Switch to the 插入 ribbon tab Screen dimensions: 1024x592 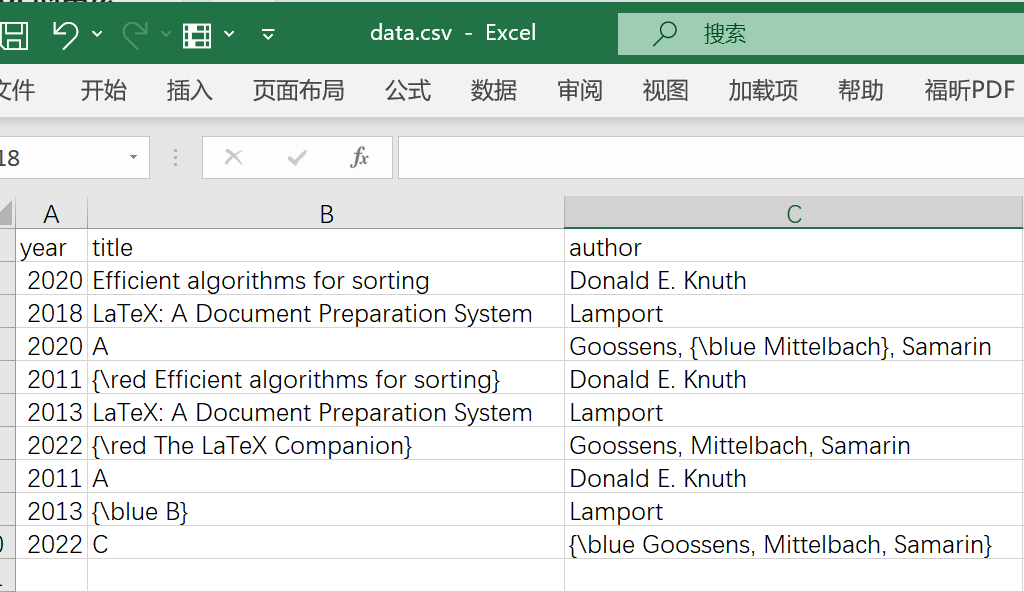pos(189,90)
